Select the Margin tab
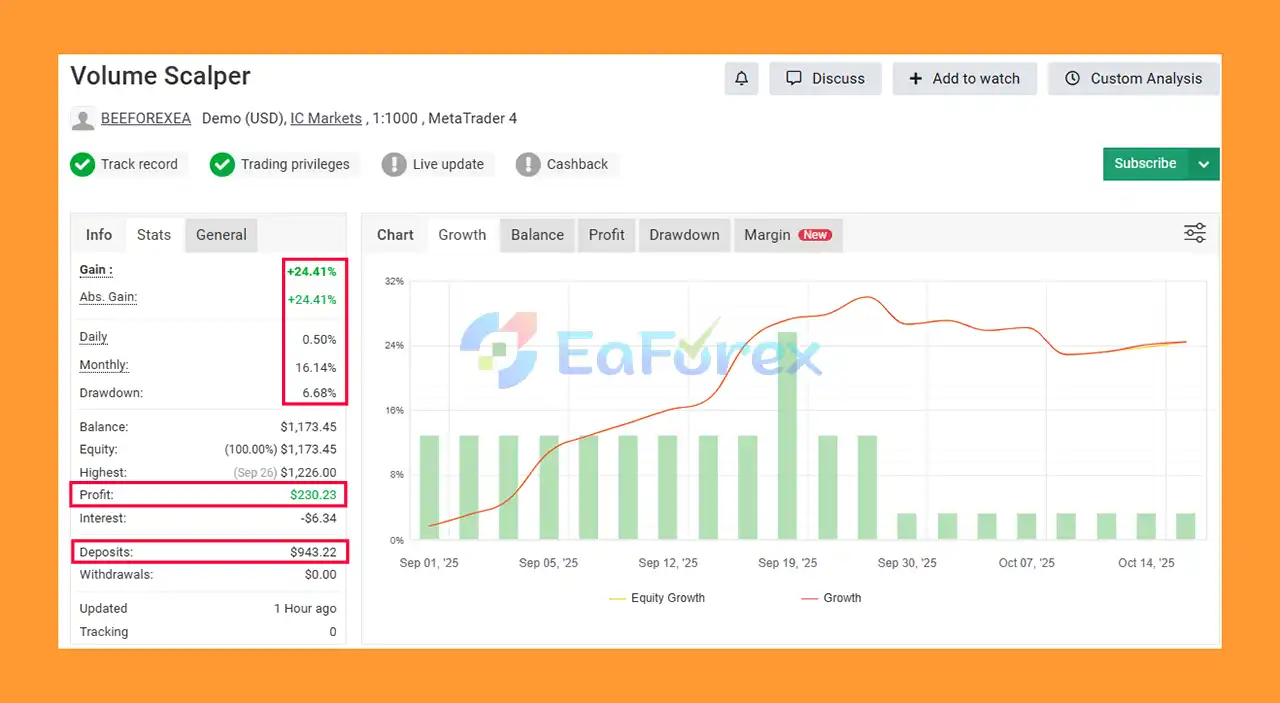 pos(786,235)
